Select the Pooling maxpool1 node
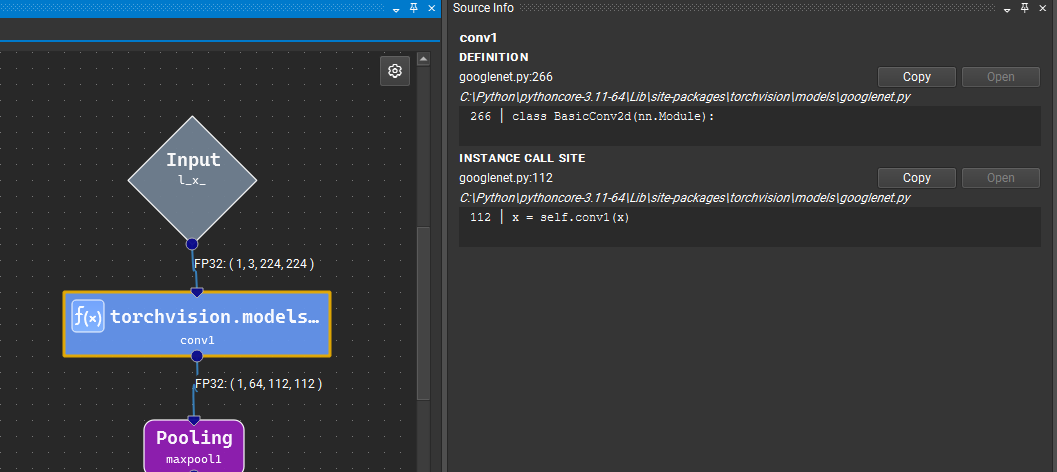Screen dimensions: 1057x472 click(x=194, y=446)
